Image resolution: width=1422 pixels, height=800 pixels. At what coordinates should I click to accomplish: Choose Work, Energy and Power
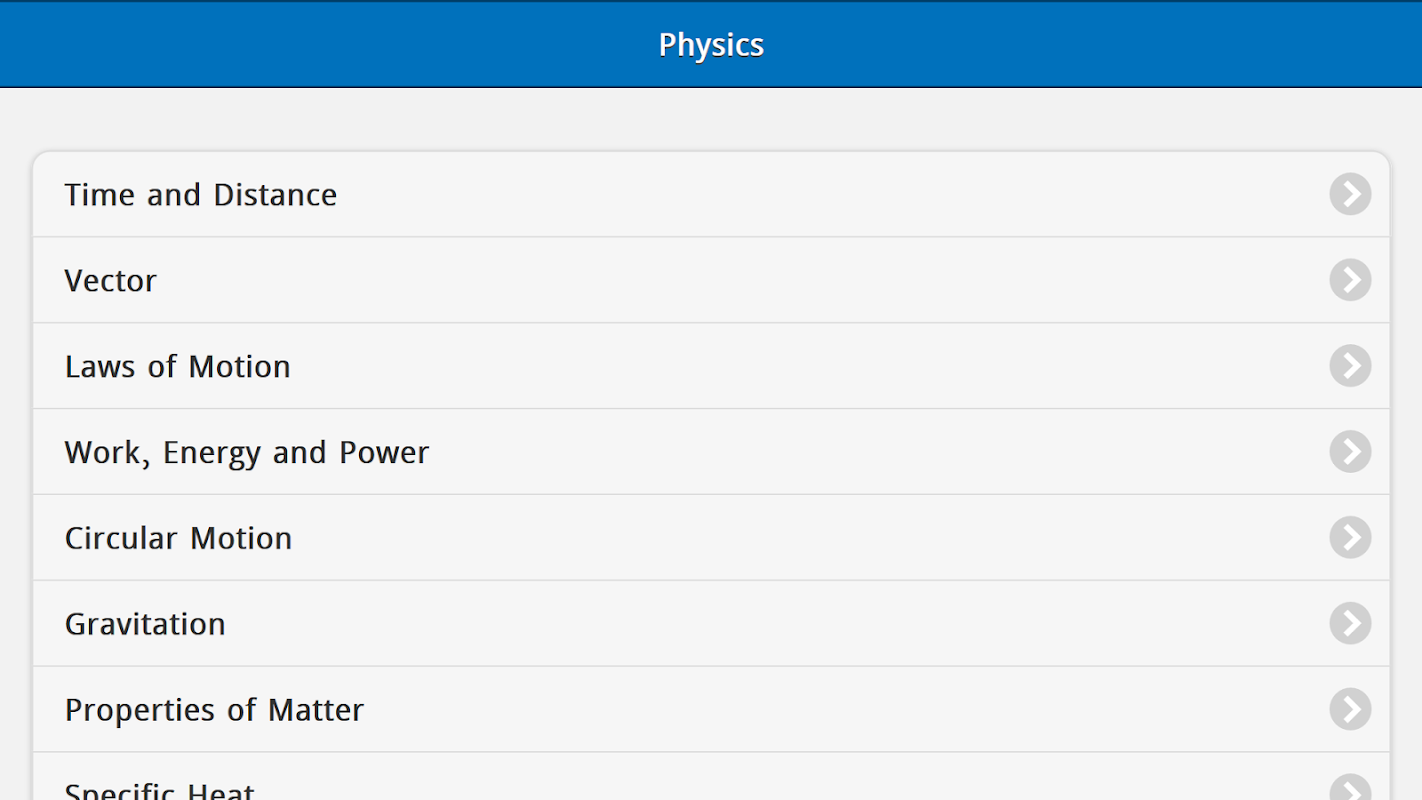click(x=247, y=452)
